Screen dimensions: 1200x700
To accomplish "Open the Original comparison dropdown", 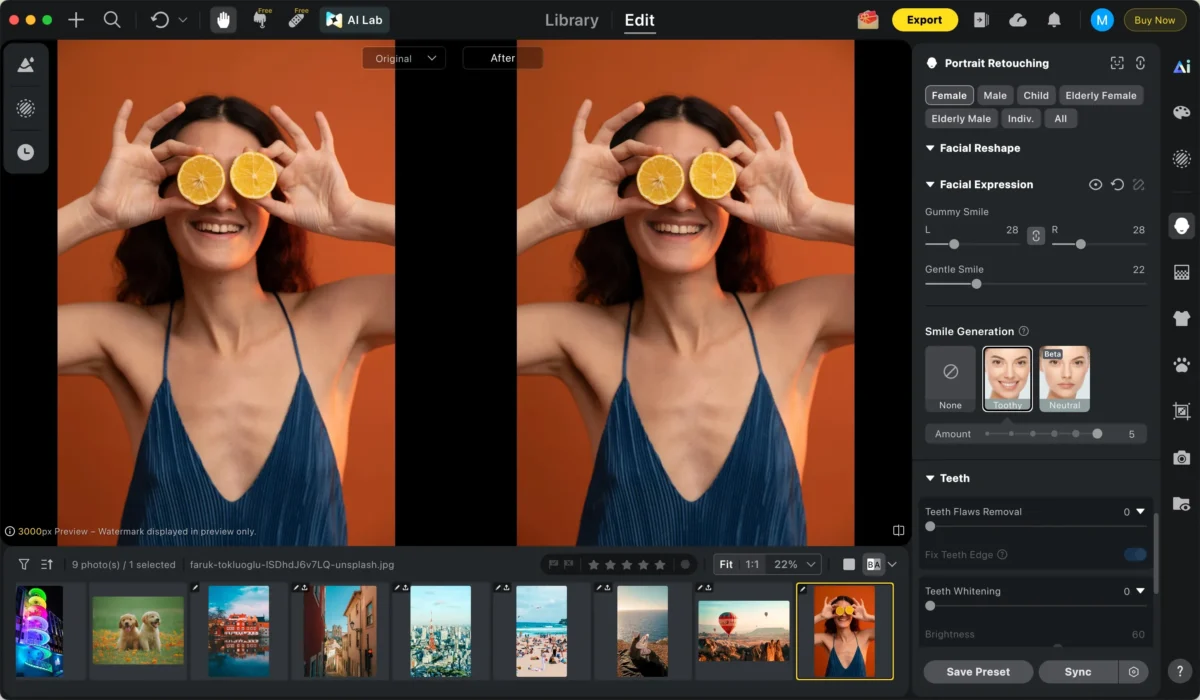I will (403, 57).
